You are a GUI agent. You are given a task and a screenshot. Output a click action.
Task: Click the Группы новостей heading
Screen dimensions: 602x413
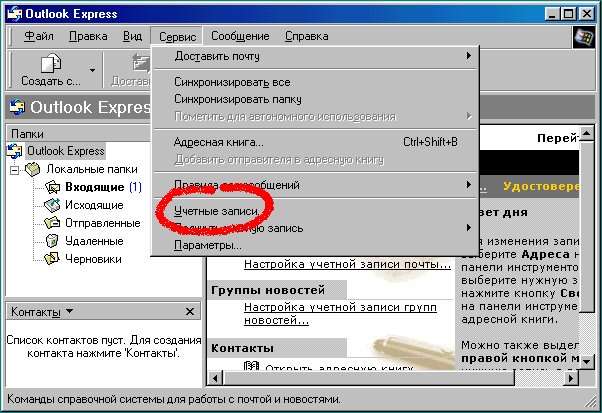click(x=268, y=290)
